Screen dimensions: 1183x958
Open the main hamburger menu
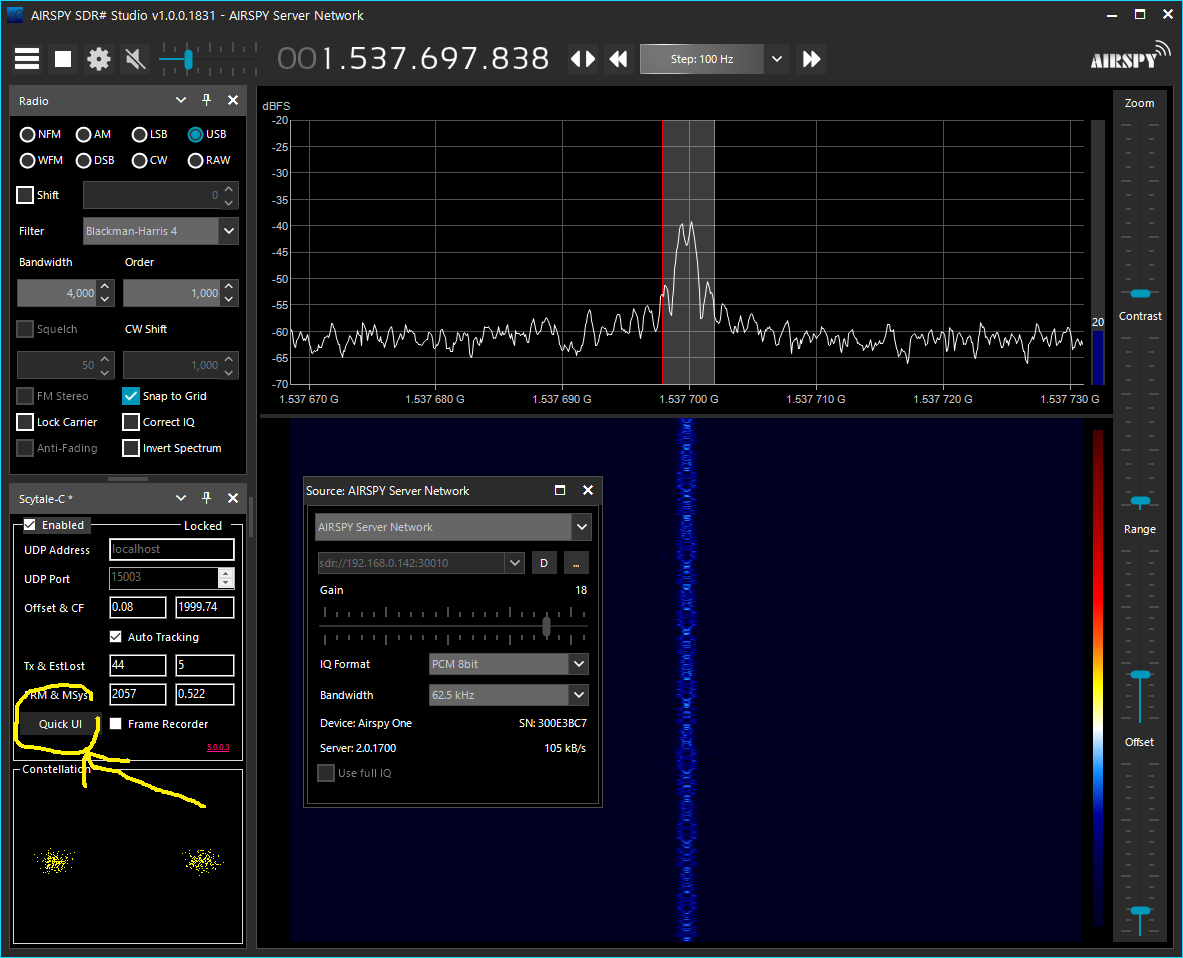(x=27, y=59)
